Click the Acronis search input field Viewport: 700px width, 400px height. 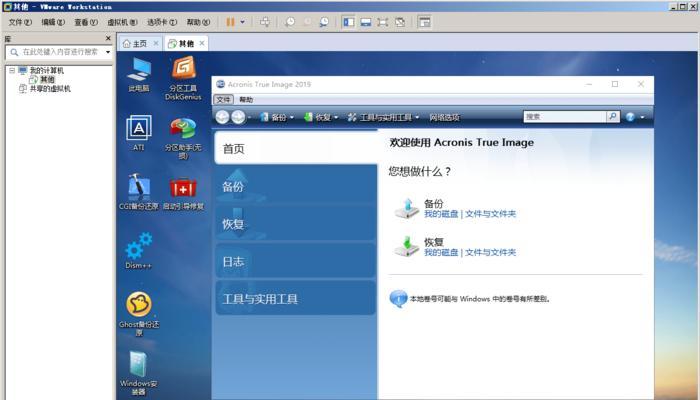(565, 117)
